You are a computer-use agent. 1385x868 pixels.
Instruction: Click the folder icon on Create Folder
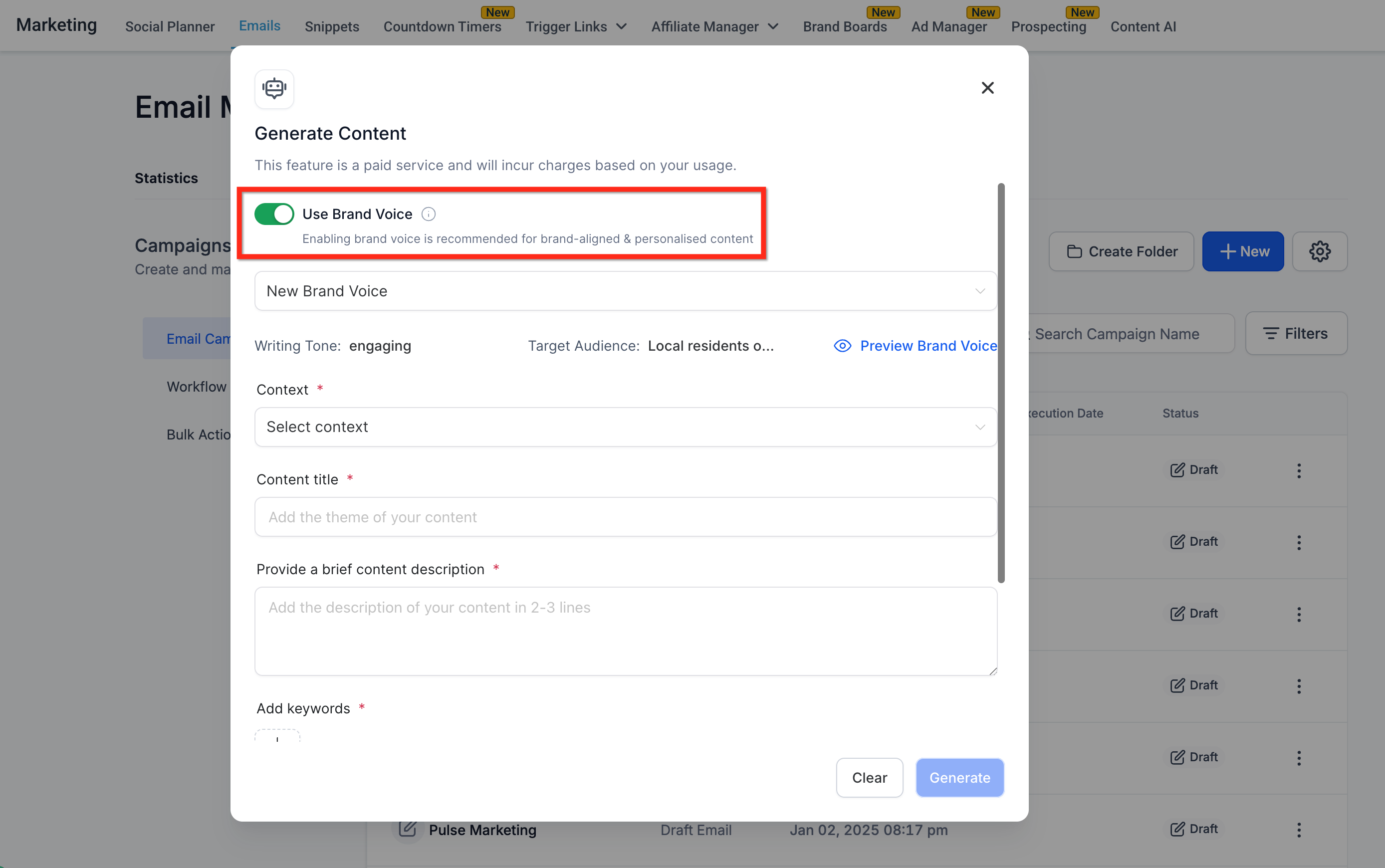(1074, 251)
